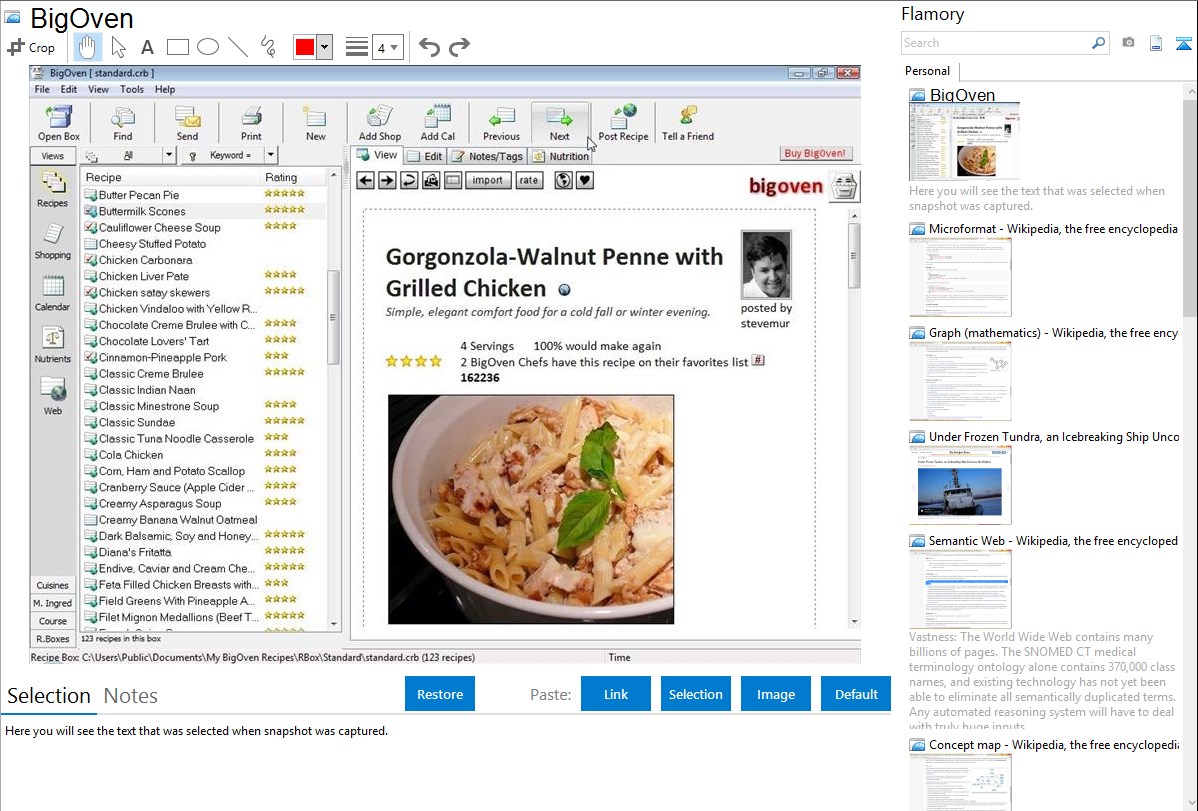Select the freehand squiggle tool

point(268,47)
